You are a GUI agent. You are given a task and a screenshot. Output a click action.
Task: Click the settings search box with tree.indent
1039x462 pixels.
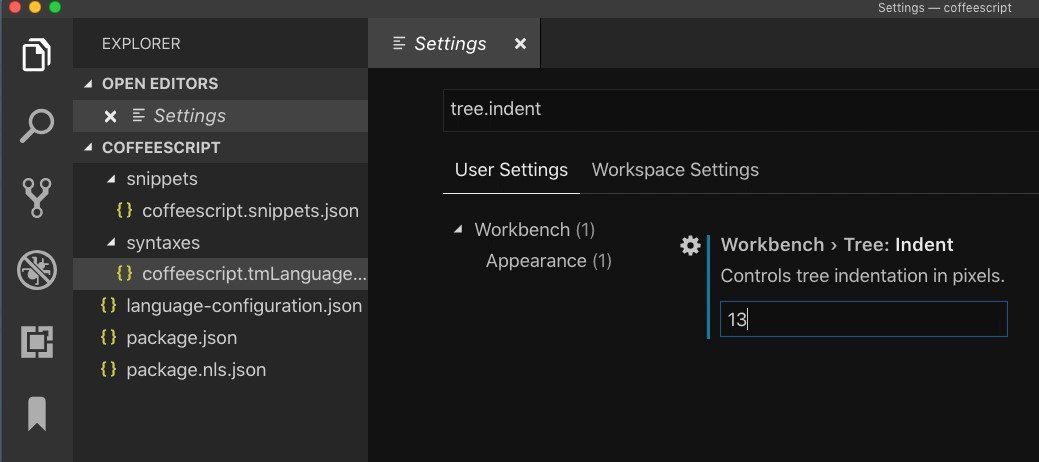click(741, 109)
